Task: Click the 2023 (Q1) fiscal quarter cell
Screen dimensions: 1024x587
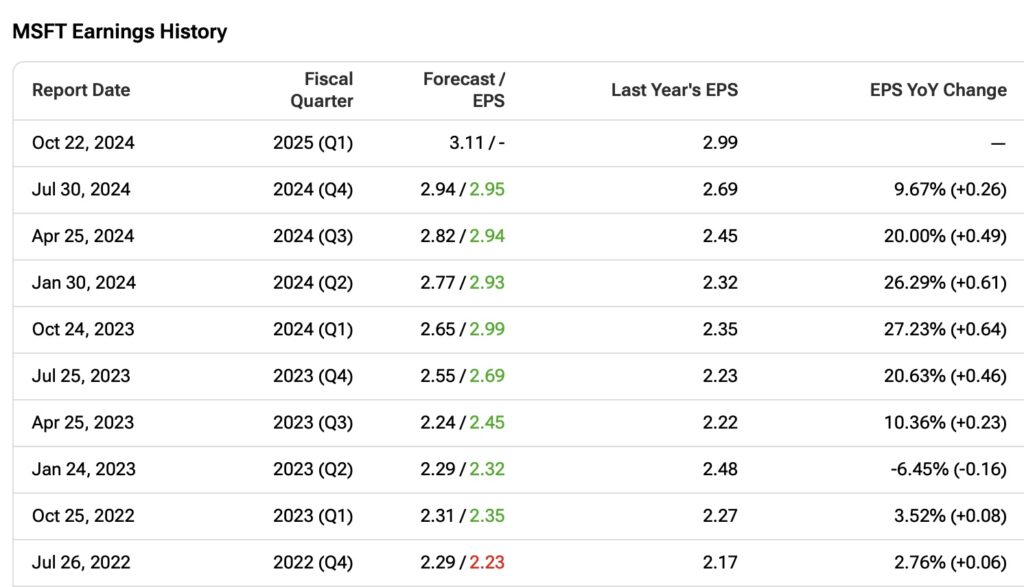Action: (x=313, y=516)
